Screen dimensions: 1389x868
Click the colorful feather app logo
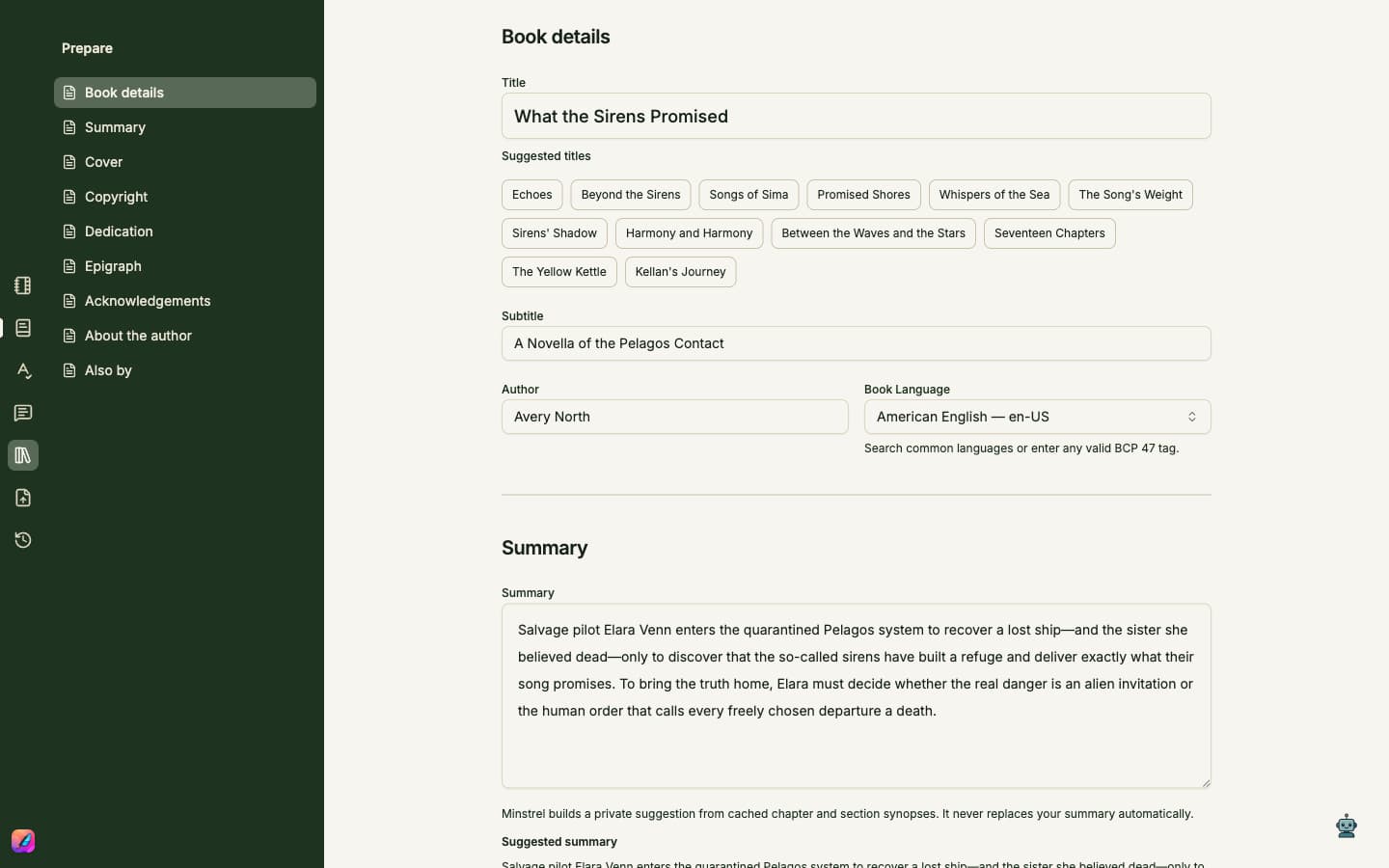click(23, 841)
